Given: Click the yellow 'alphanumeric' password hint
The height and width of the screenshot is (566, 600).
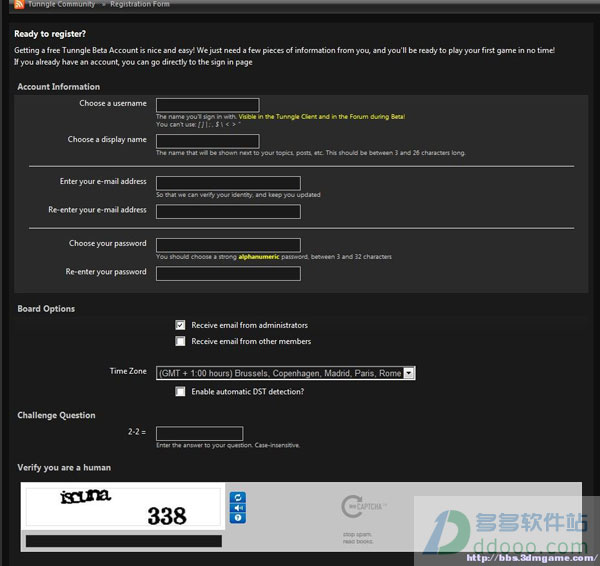Looking at the screenshot, I should [259, 256].
